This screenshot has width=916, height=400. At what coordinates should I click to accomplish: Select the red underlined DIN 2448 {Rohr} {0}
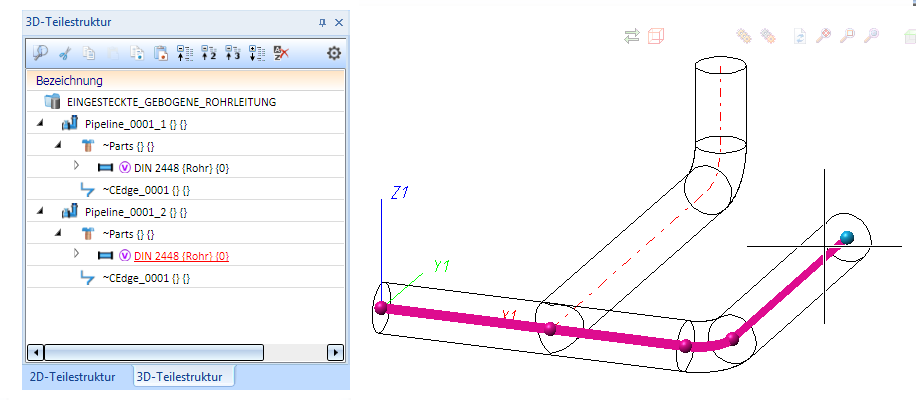tap(182, 256)
